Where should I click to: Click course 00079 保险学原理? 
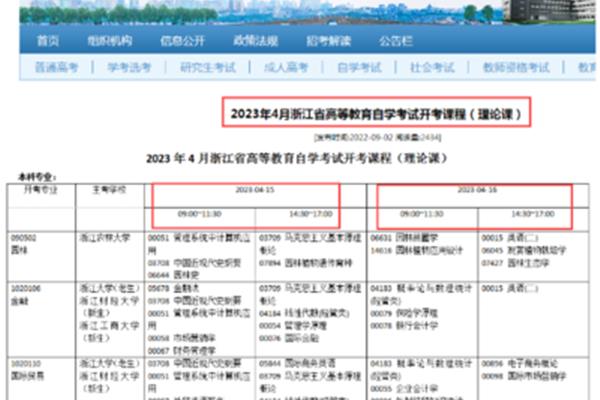pyautogui.click(x=404, y=313)
